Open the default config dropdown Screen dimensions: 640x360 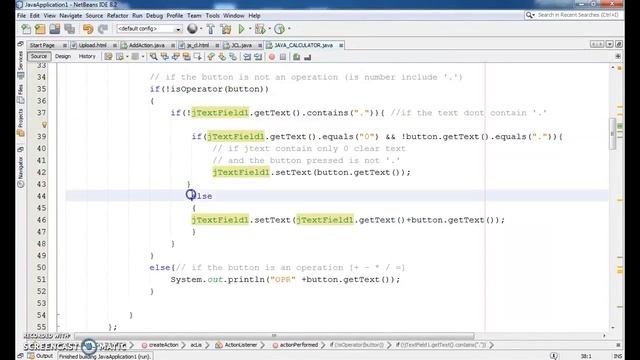[x=149, y=29]
